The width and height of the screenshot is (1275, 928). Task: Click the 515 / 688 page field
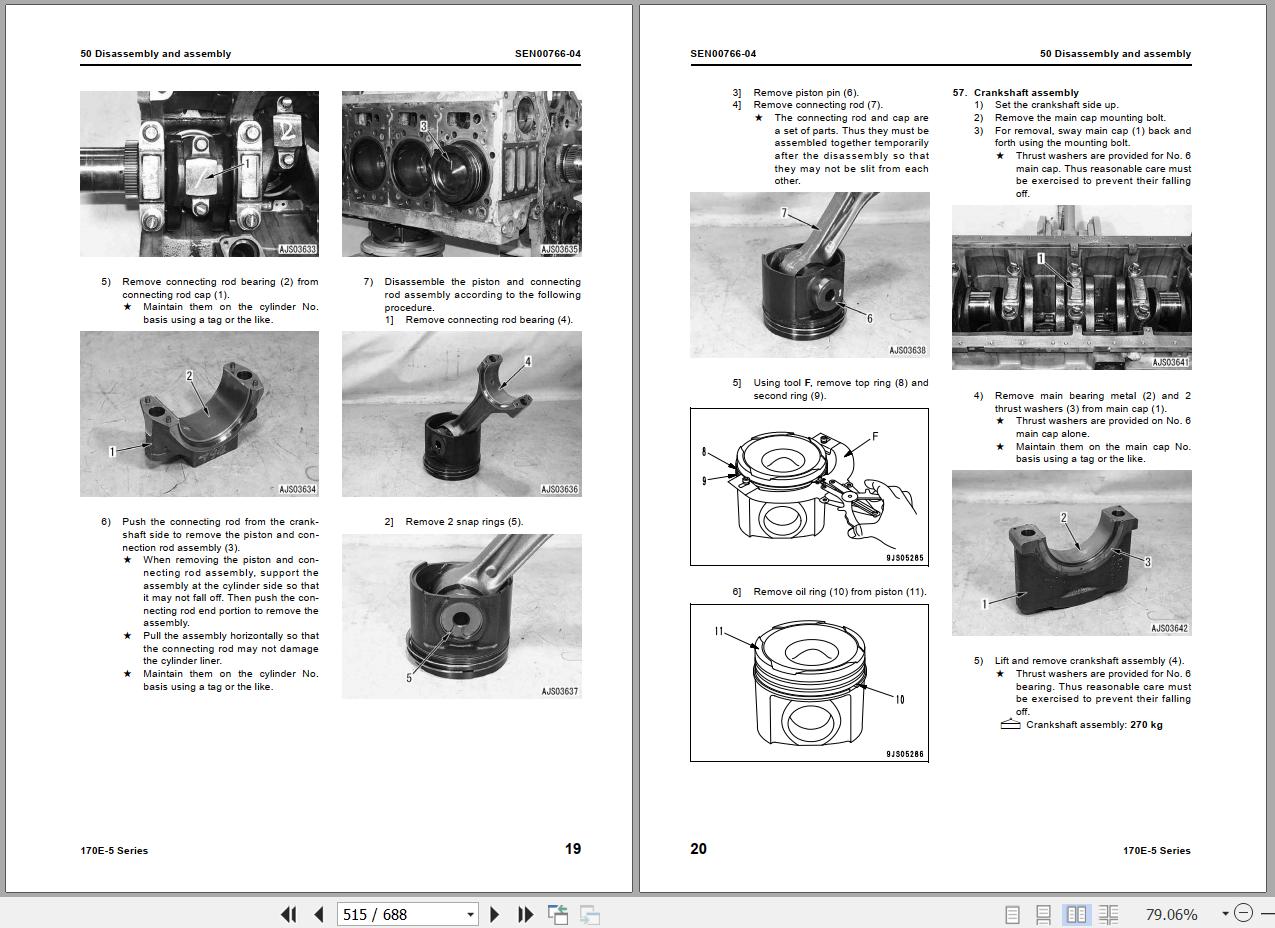[400, 914]
